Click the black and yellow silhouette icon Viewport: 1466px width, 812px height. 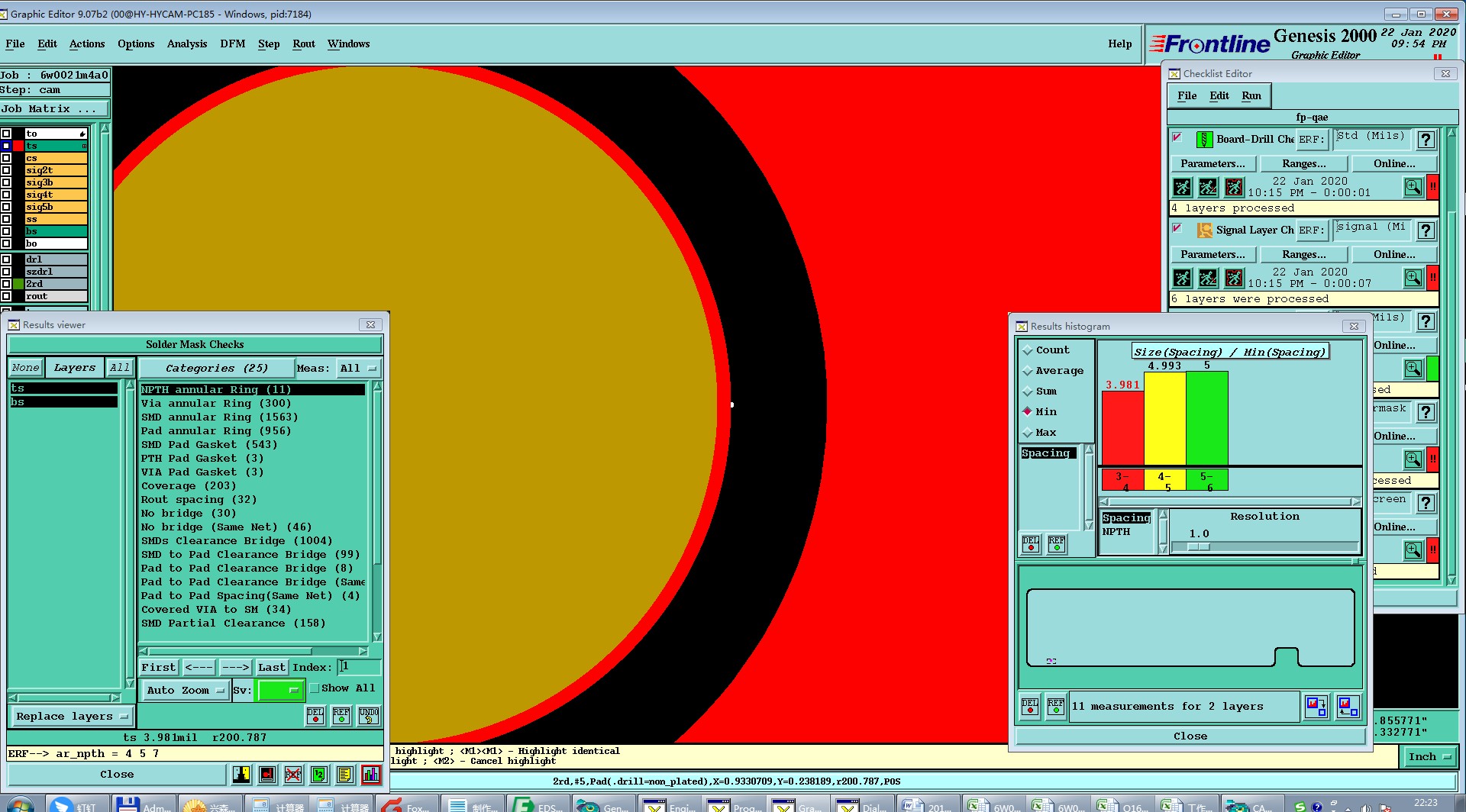coord(241,775)
